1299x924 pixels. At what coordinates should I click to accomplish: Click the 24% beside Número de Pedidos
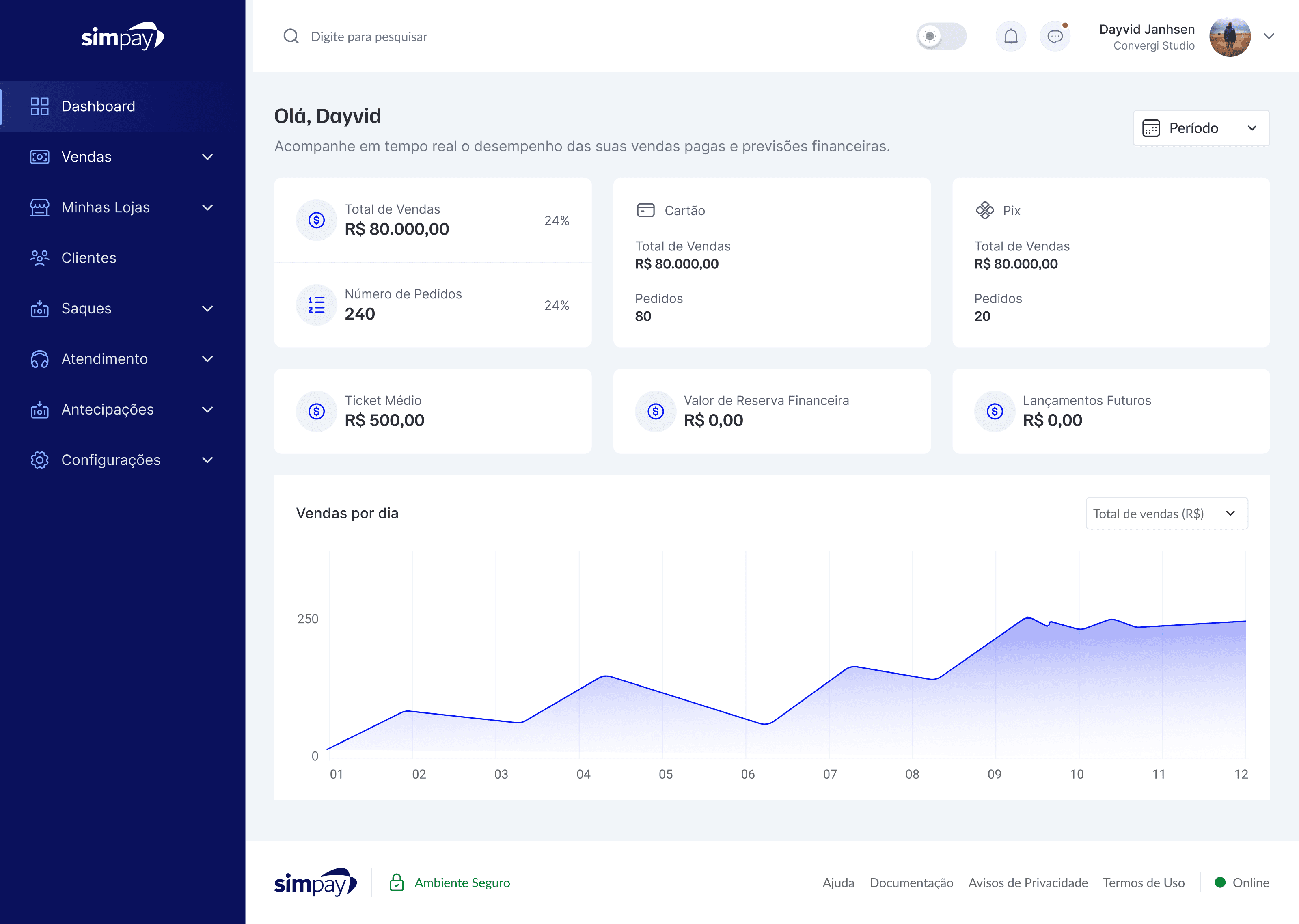[x=557, y=305]
